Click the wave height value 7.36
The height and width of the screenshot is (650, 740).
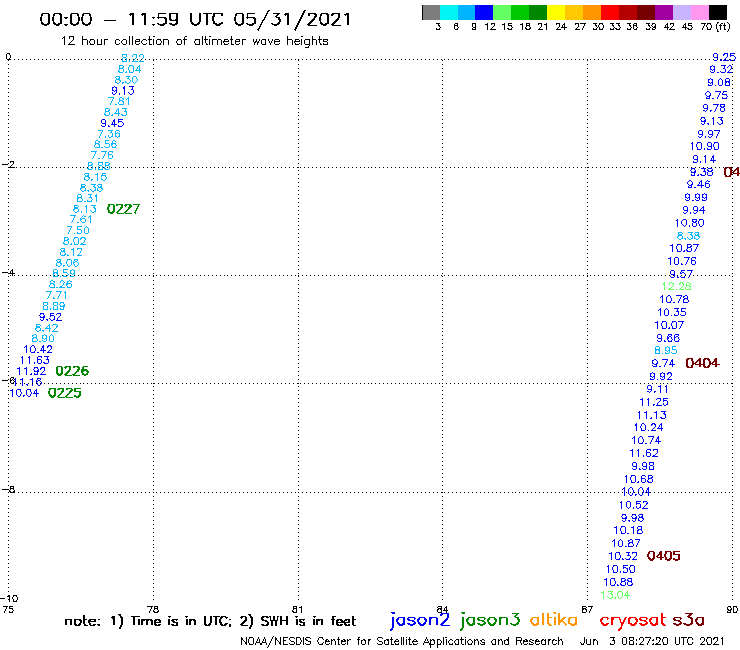(x=109, y=134)
